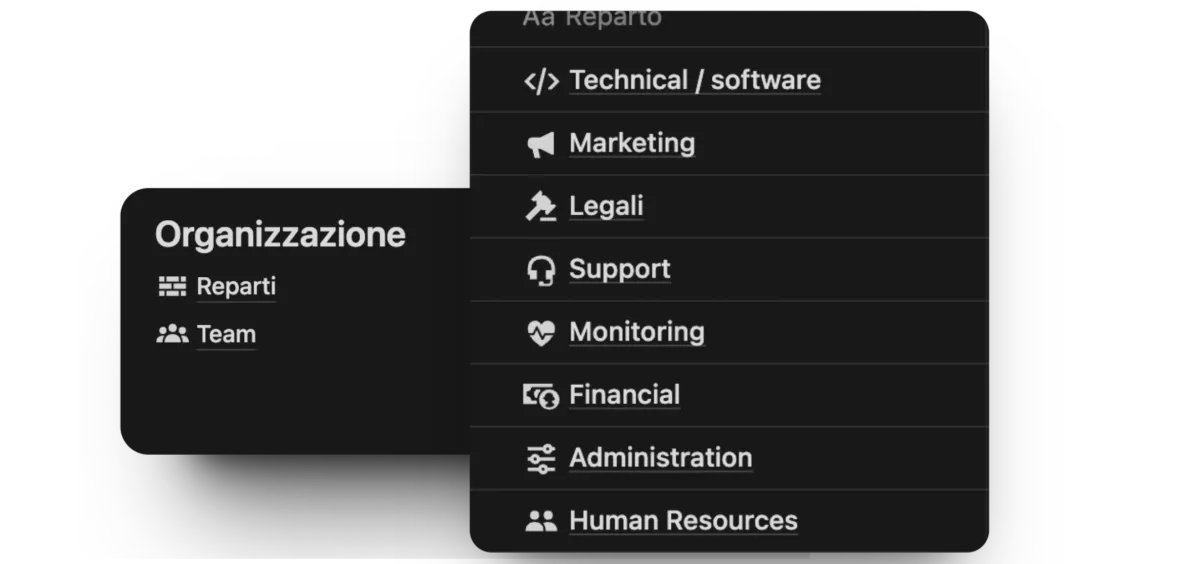Open the Legali department link

point(606,207)
